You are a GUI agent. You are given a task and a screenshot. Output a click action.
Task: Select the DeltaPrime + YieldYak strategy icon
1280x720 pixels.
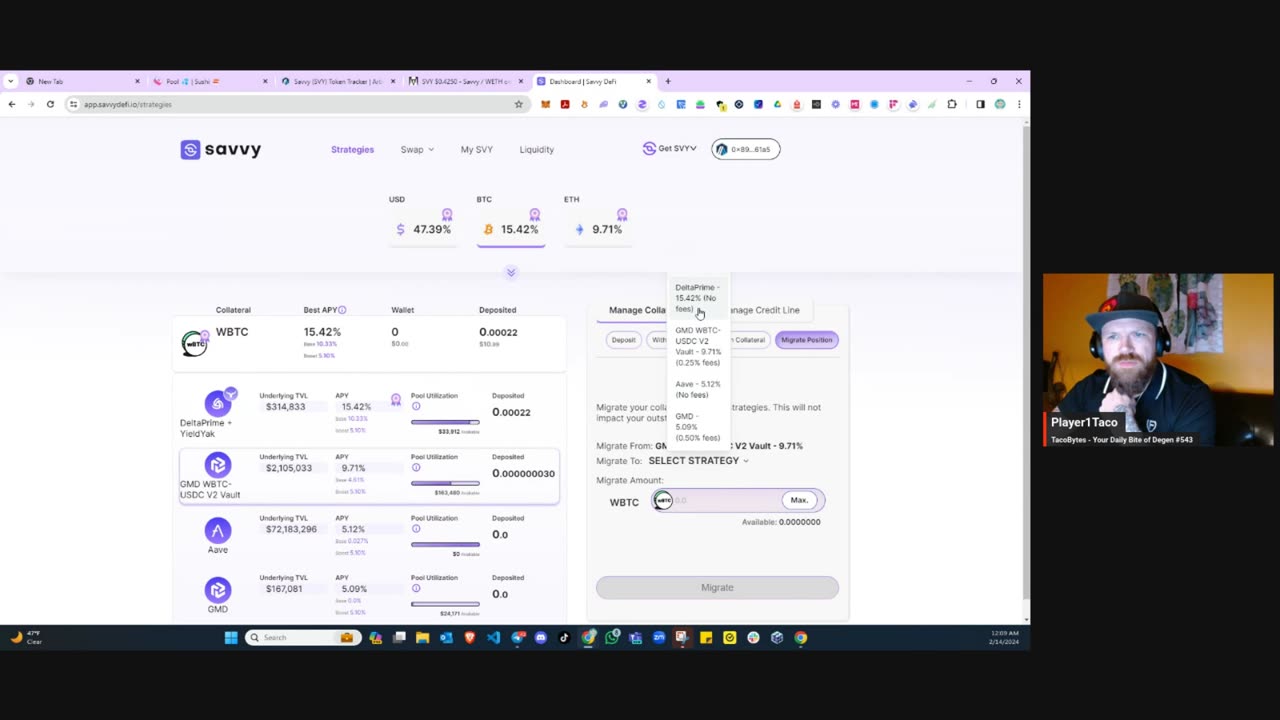[x=218, y=404]
